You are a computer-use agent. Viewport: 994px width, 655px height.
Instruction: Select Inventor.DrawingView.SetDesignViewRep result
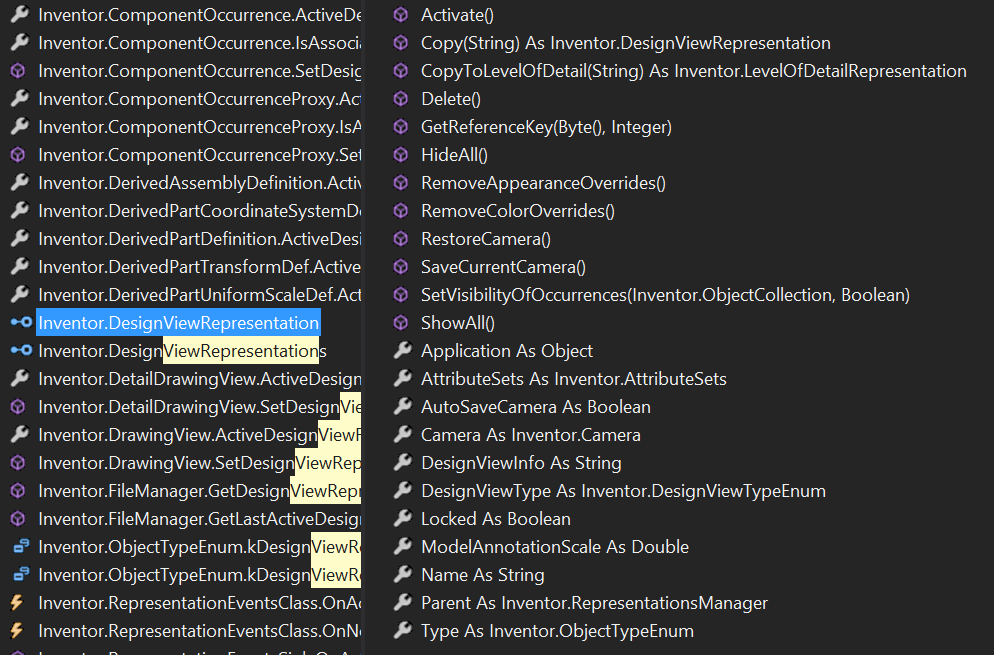[x=200, y=462]
